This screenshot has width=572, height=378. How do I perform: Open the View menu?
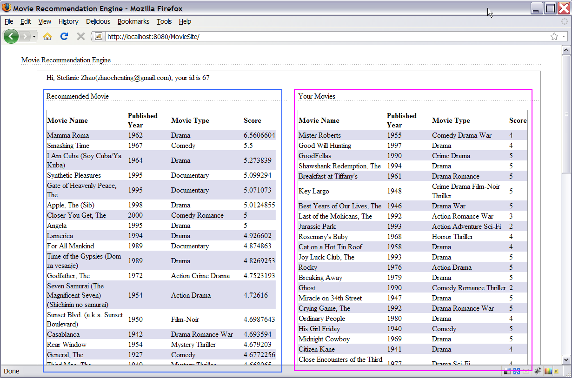[x=45, y=22]
